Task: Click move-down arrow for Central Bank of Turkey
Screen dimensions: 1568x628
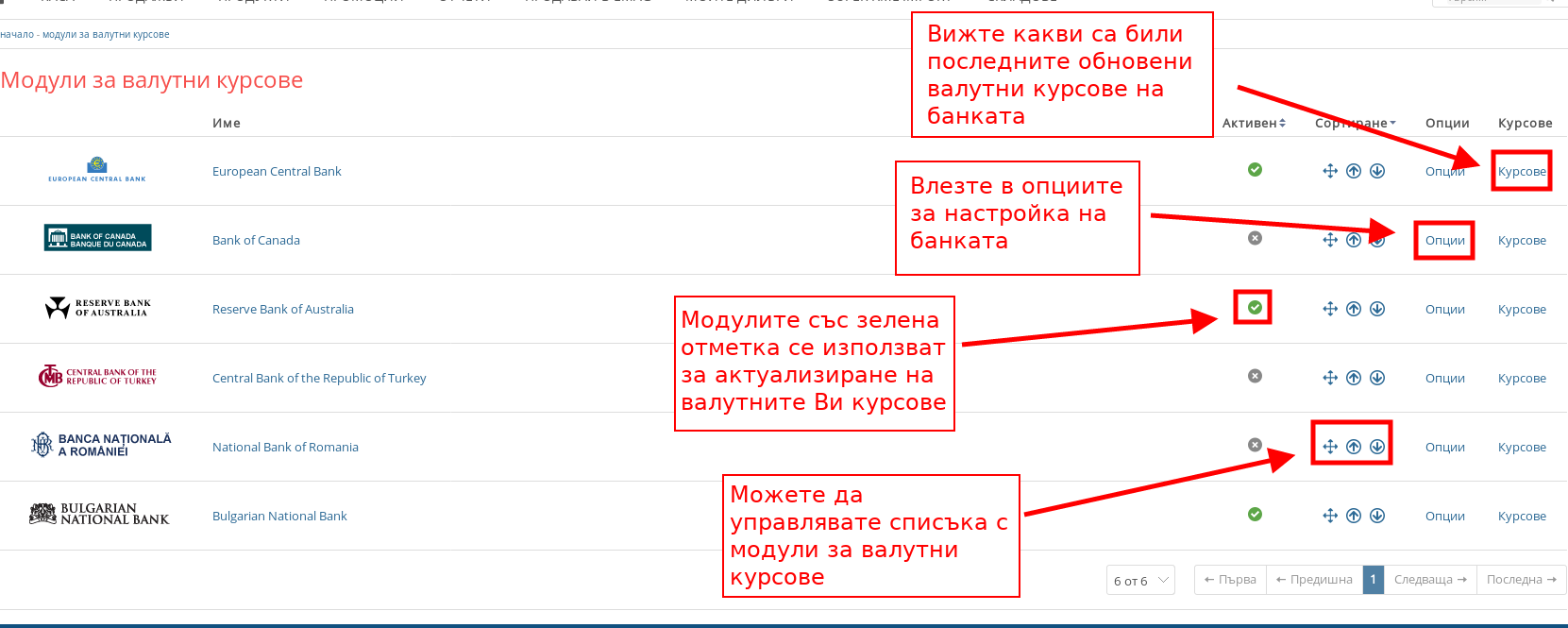Action: pyautogui.click(x=1377, y=378)
